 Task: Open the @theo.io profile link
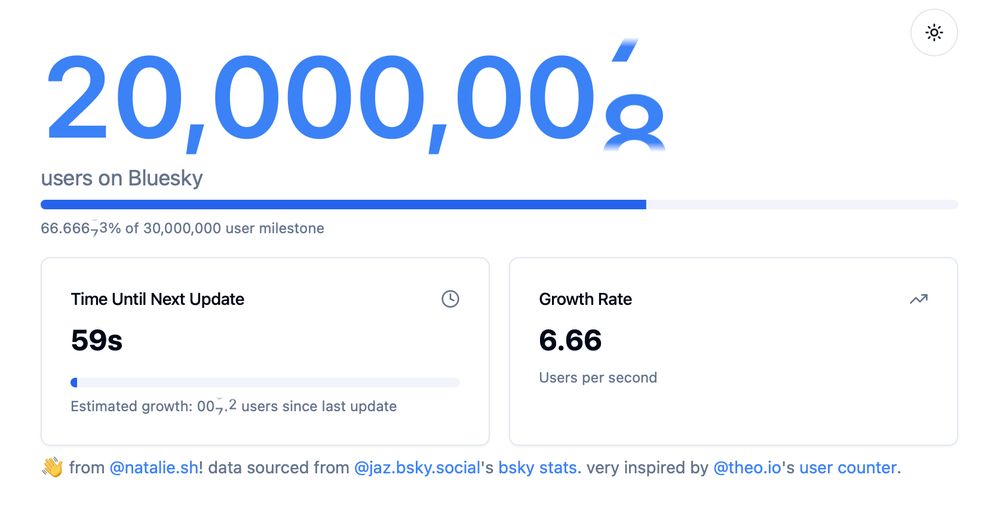point(747,468)
